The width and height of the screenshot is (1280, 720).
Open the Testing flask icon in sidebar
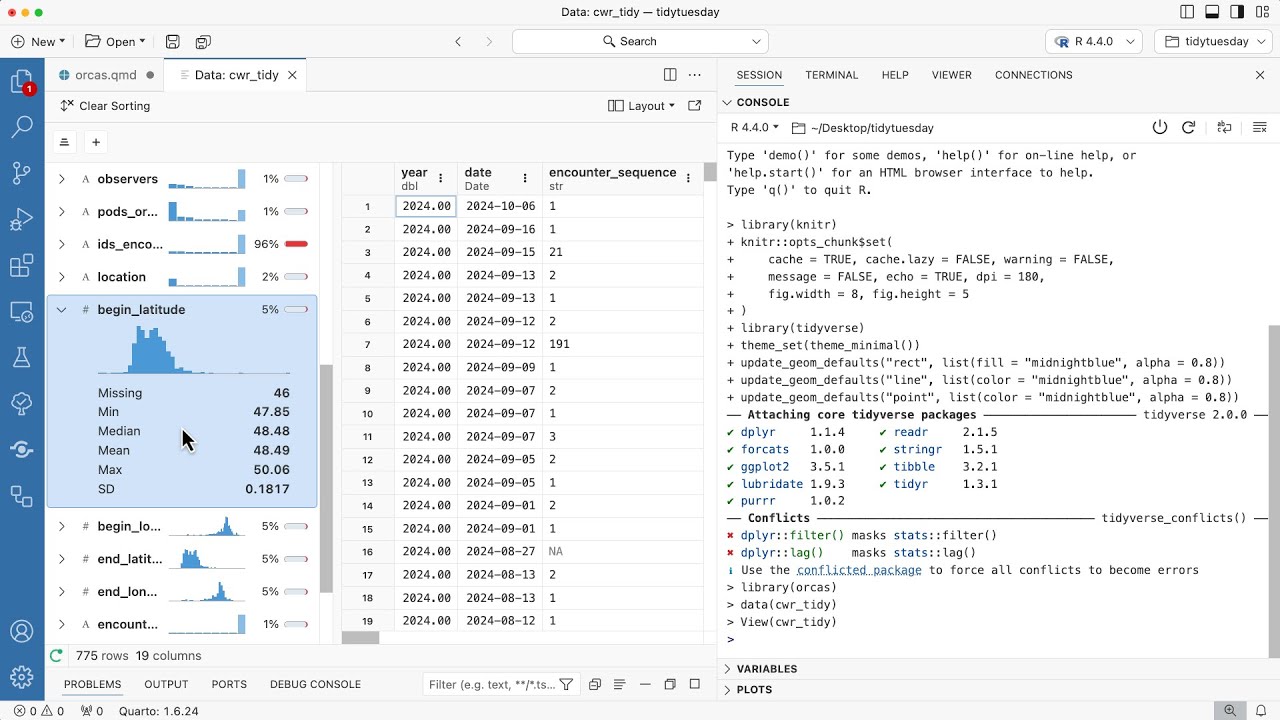(21, 357)
